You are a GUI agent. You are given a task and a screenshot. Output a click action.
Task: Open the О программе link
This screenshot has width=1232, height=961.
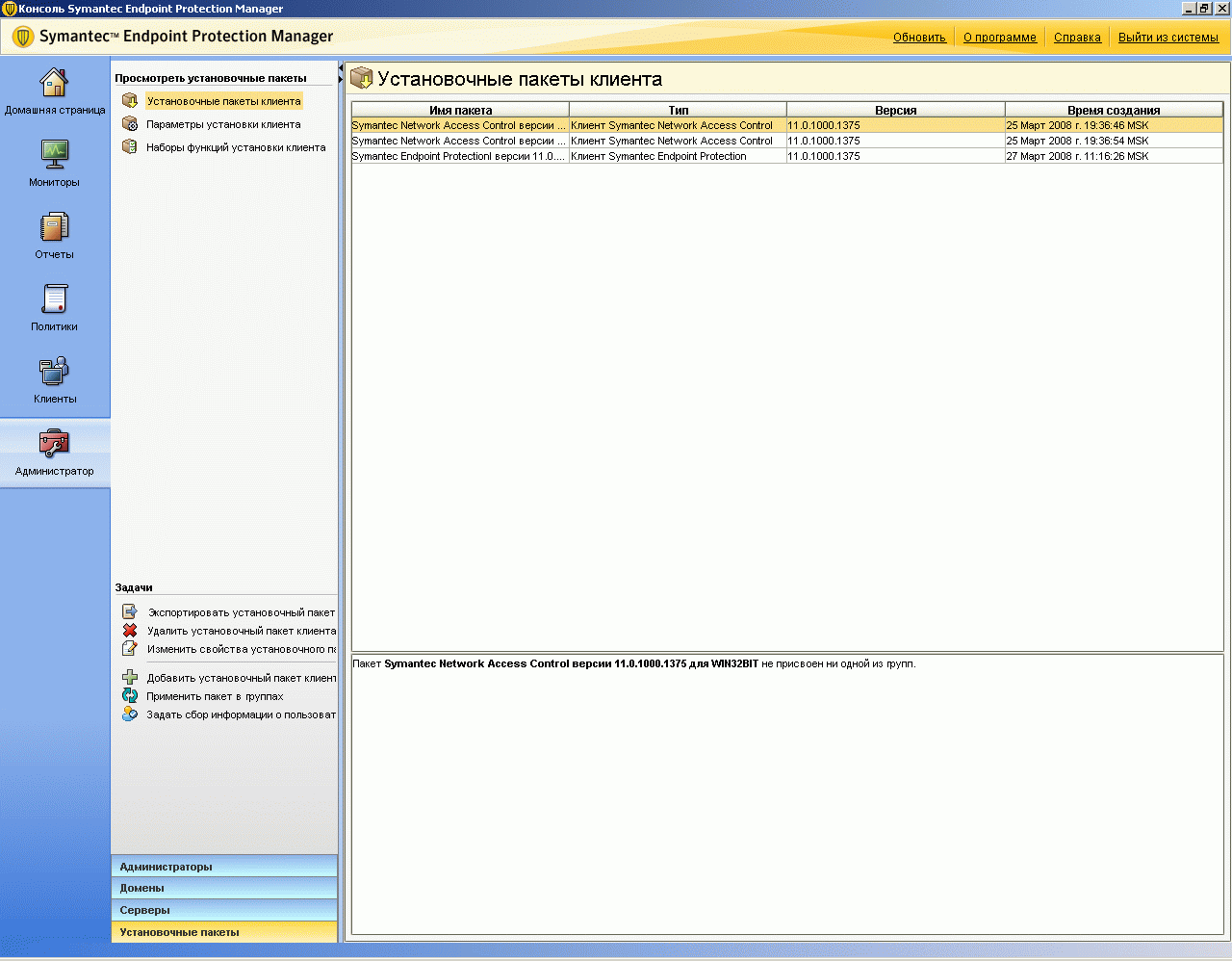tap(1000, 38)
